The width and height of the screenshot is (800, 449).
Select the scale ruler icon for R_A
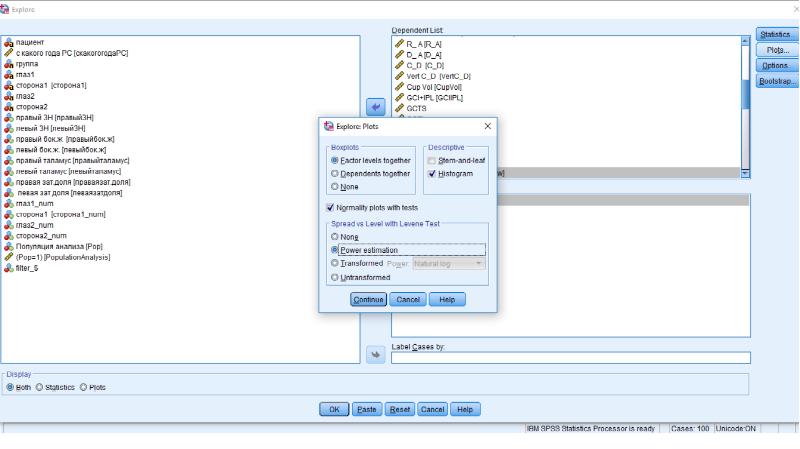click(x=399, y=44)
